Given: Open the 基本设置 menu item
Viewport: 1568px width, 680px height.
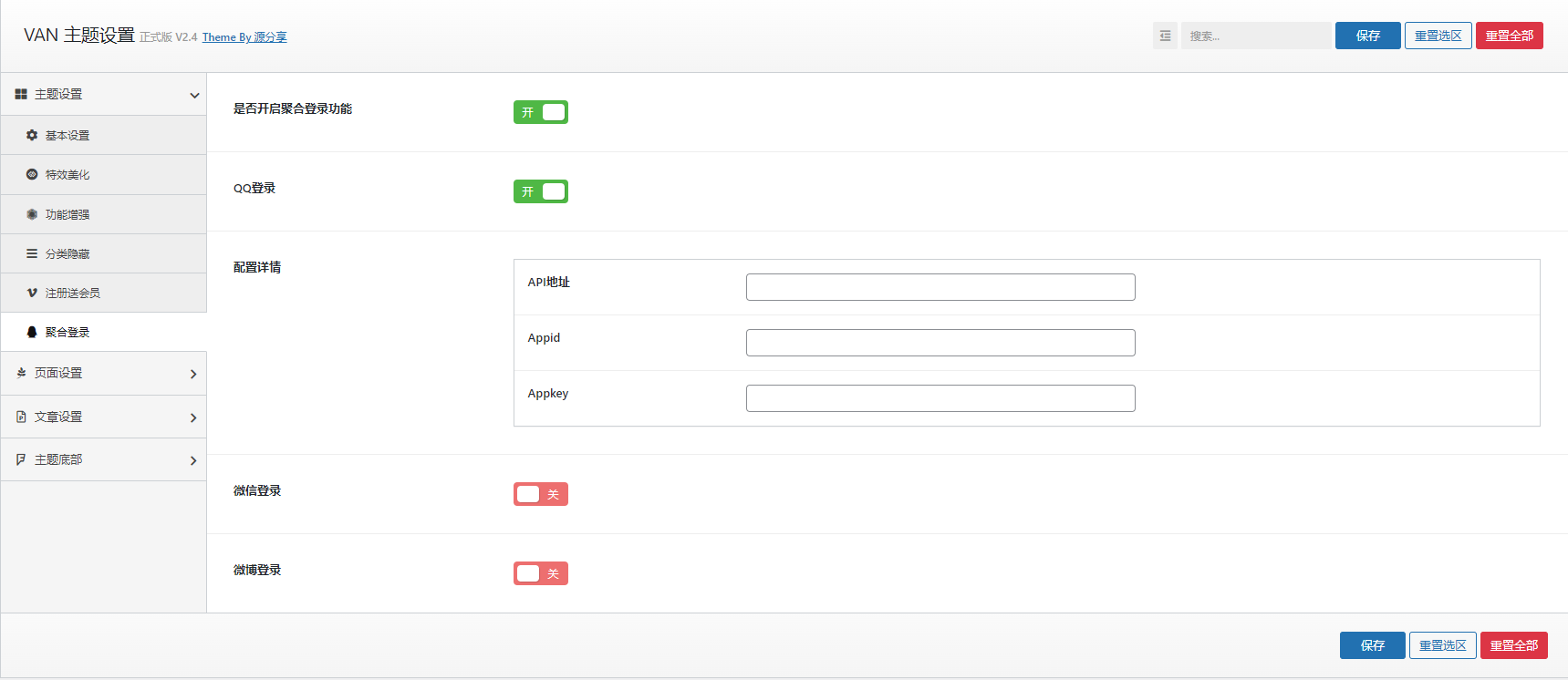Looking at the screenshot, I should (67, 135).
